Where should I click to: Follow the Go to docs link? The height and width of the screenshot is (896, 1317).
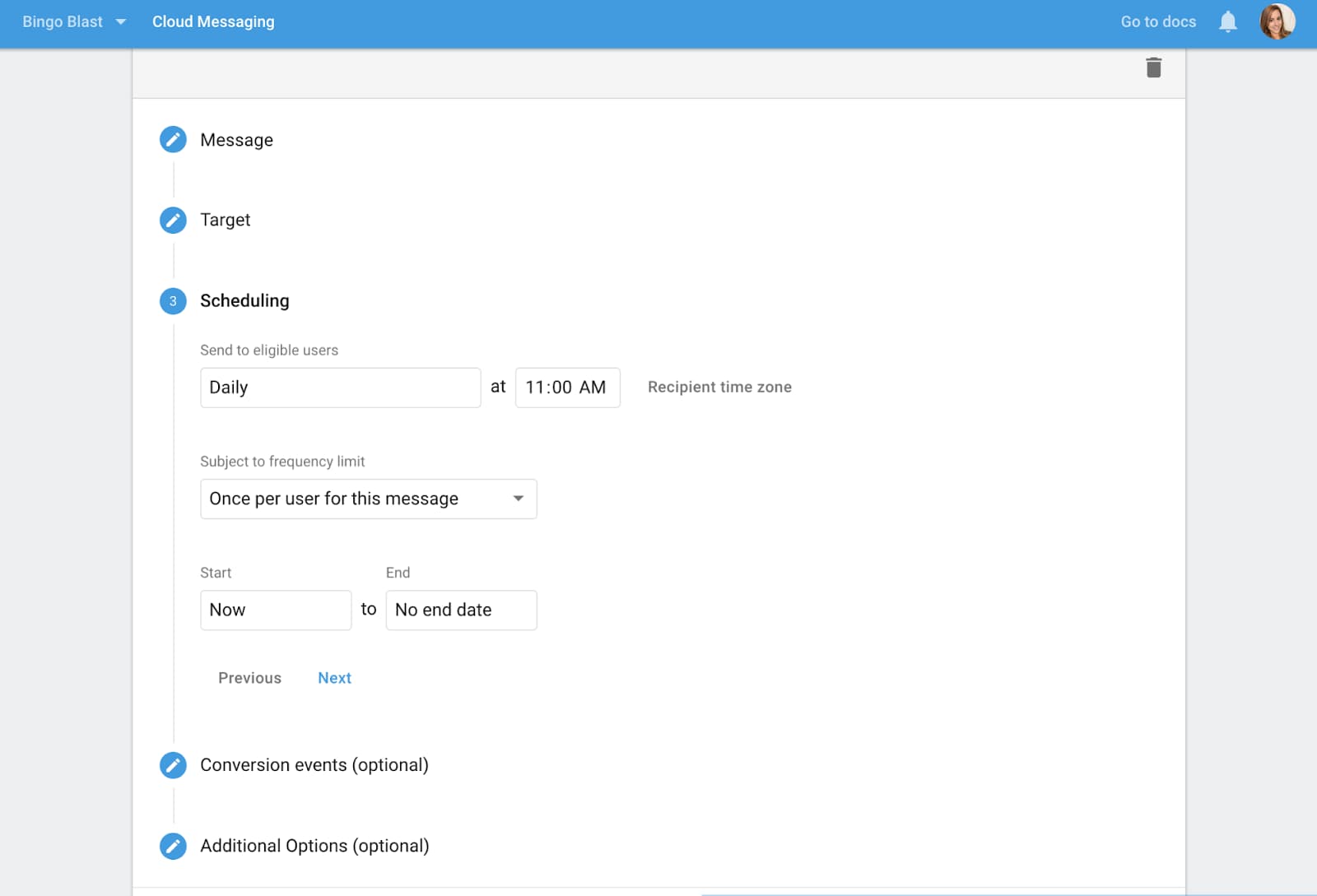point(1158,22)
